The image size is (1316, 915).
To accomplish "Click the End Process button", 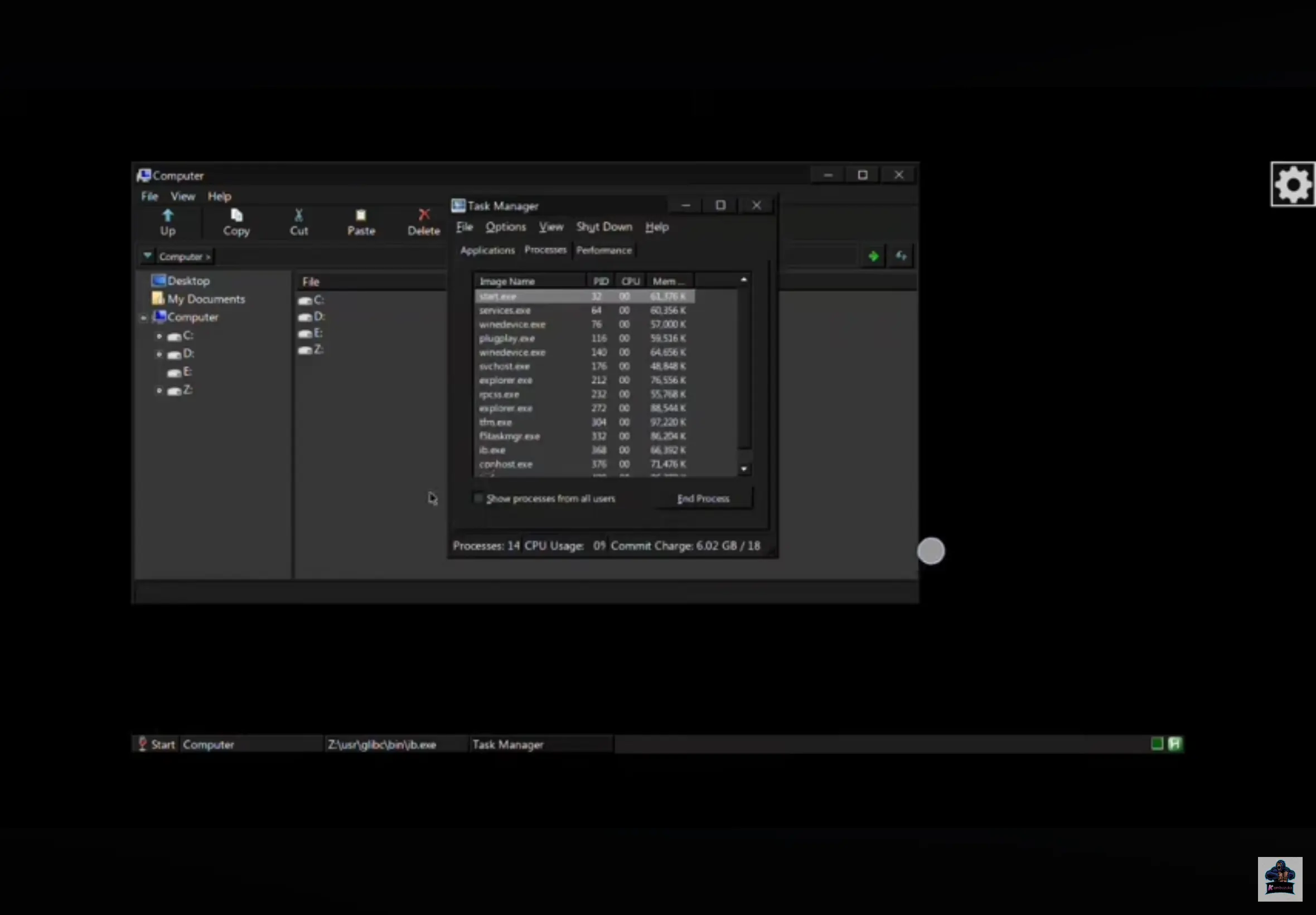I will [703, 499].
